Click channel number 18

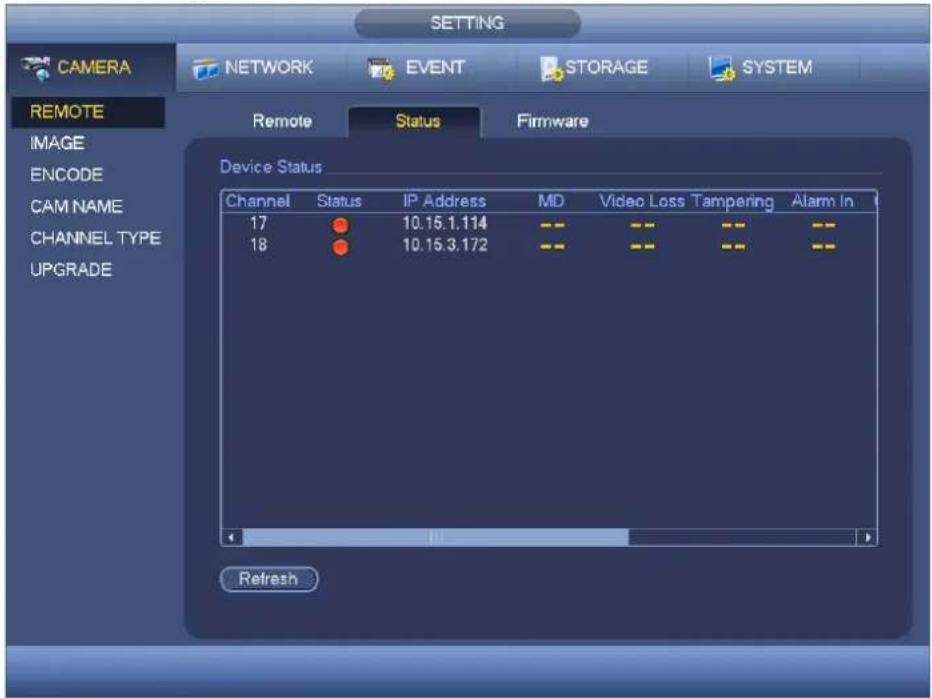258,246
